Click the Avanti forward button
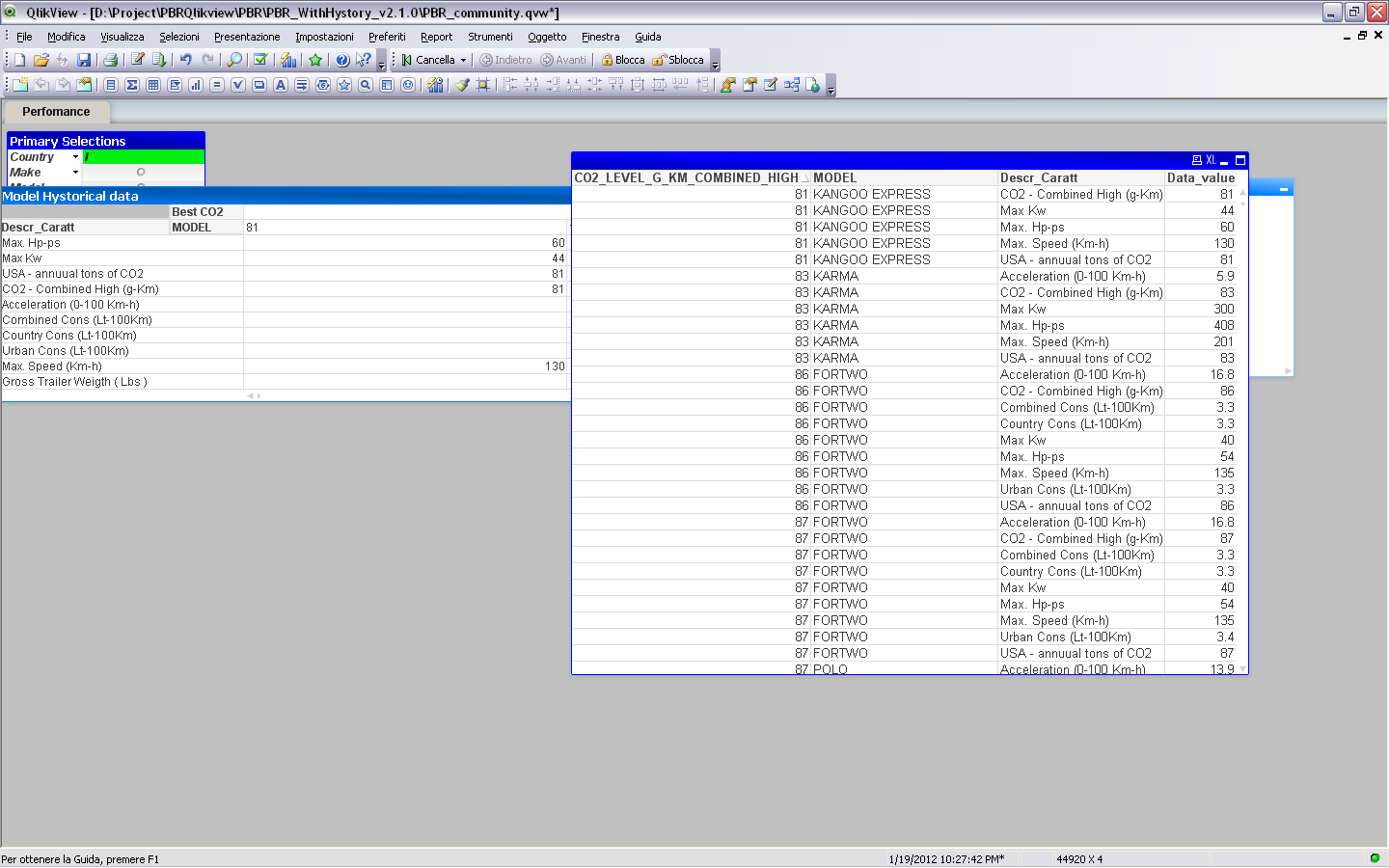Image resolution: width=1389 pixels, height=868 pixels. [x=563, y=60]
